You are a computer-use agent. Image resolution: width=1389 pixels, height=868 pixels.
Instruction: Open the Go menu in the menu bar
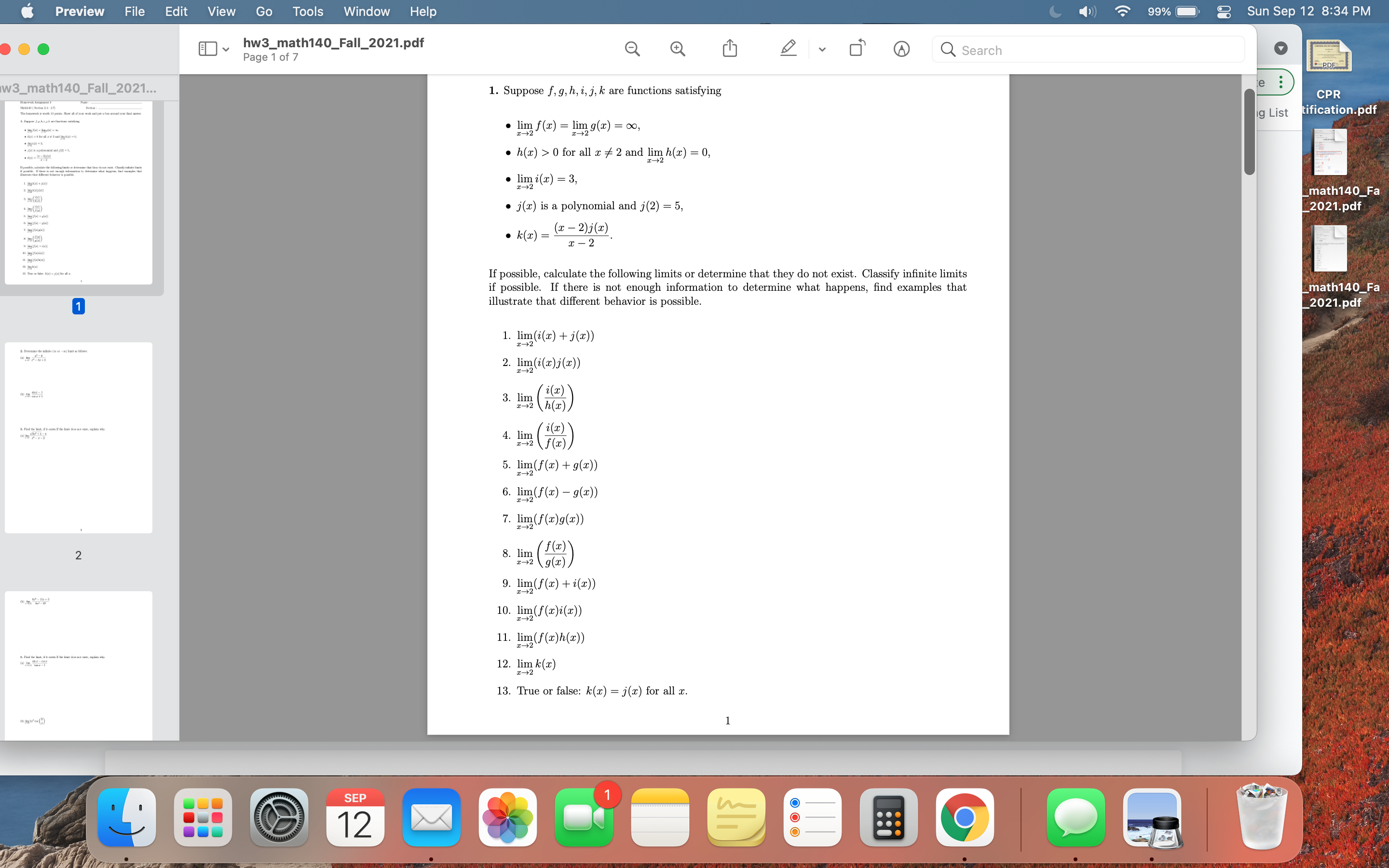tap(263, 11)
